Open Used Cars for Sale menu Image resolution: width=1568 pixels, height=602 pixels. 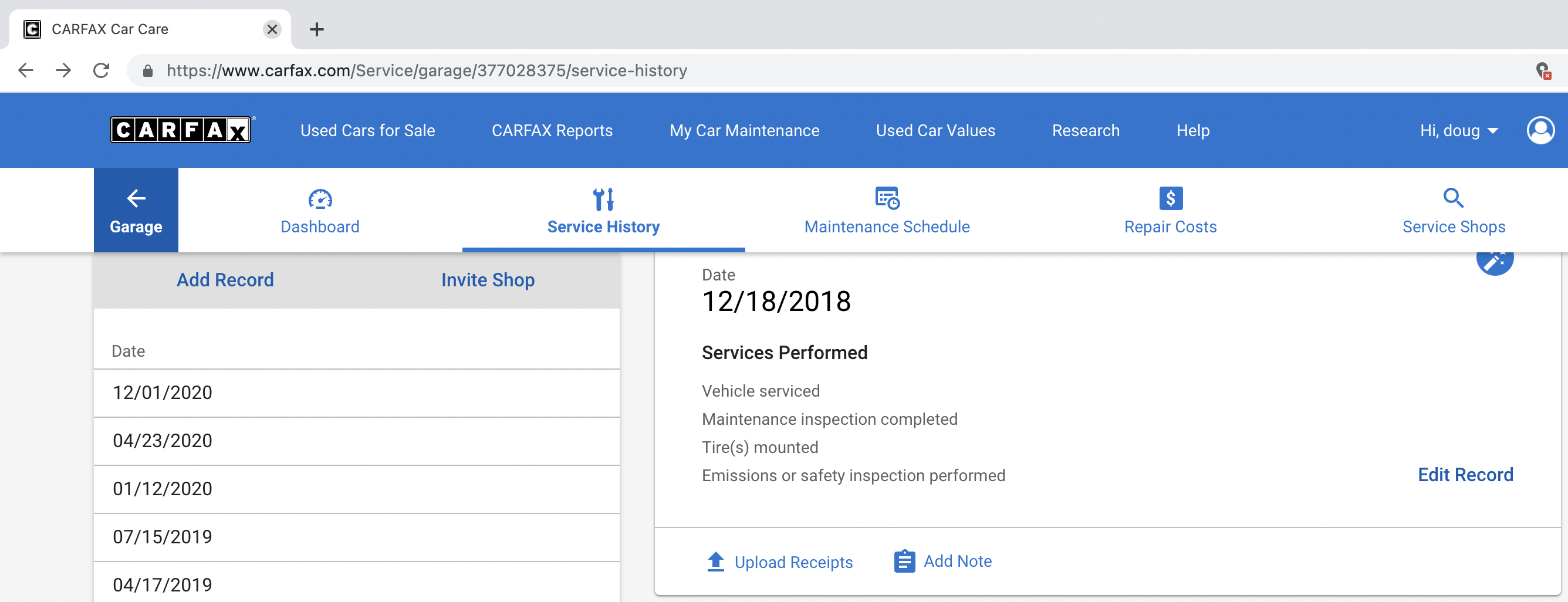[368, 130]
